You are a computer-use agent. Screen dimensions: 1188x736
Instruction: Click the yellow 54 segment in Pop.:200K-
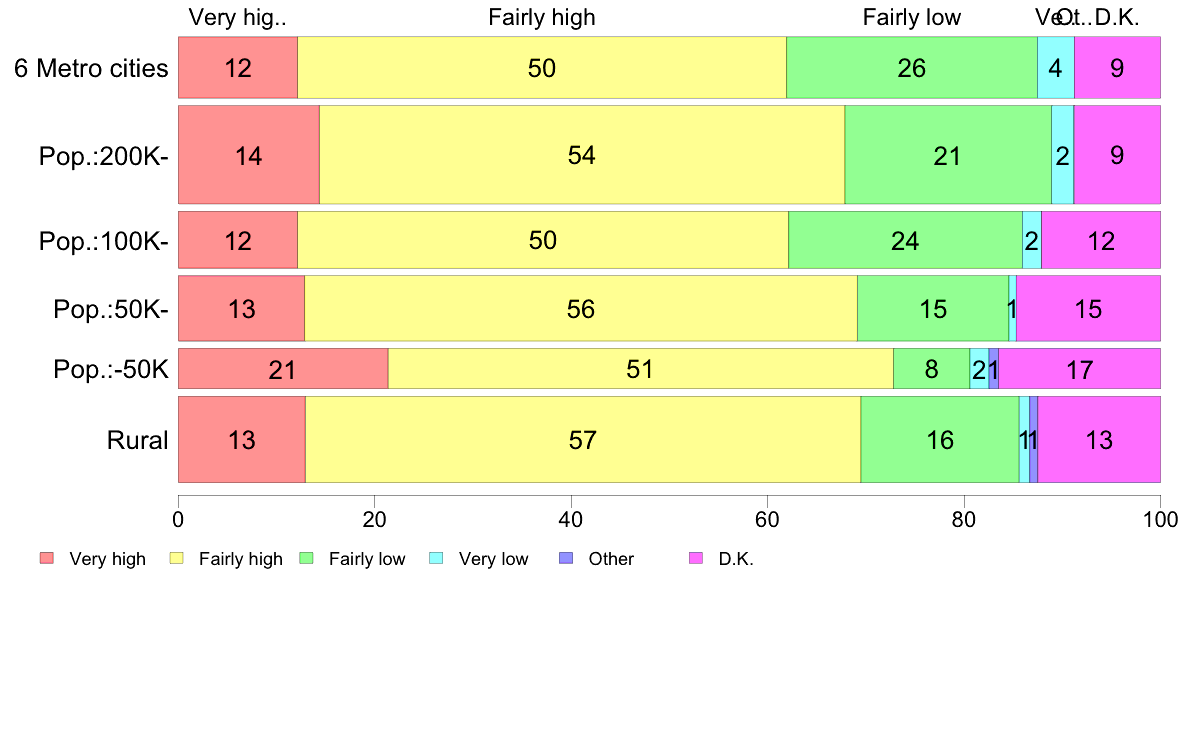tap(582, 155)
